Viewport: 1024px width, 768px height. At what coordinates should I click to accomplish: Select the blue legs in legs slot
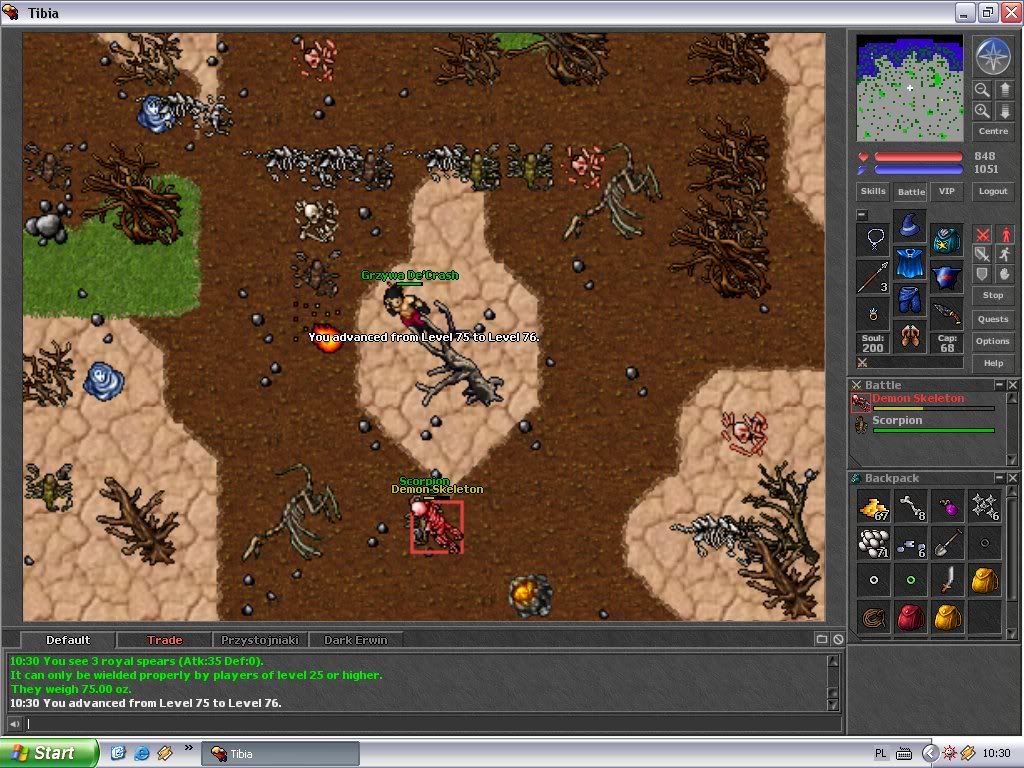point(910,300)
